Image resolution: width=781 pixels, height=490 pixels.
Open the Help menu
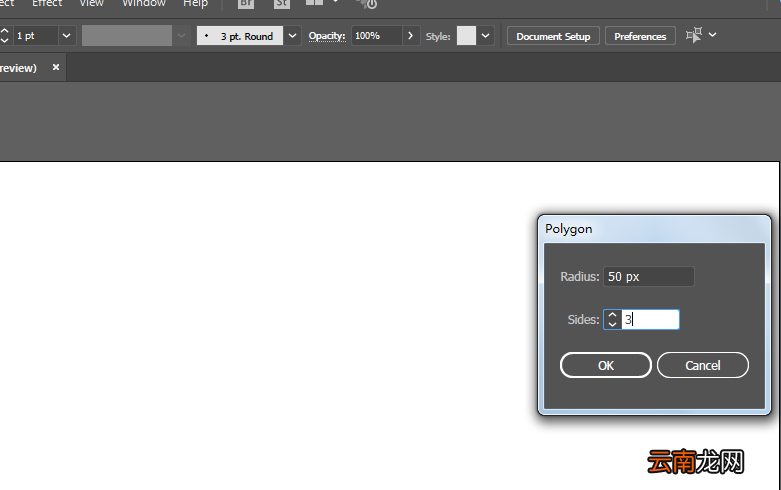(x=195, y=3)
